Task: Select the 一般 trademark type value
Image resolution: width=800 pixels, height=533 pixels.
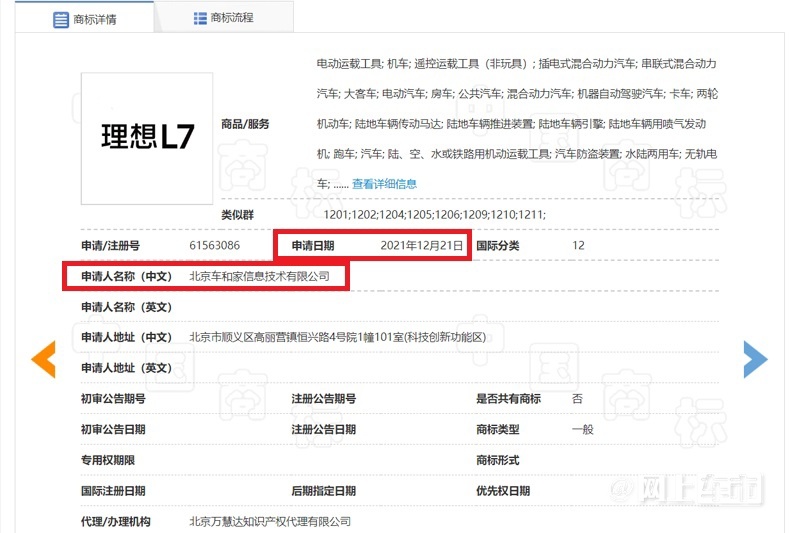Action: 583,429
